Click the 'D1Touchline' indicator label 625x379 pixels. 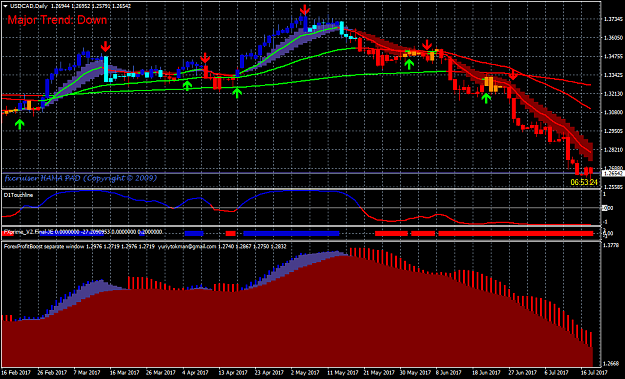(18, 195)
